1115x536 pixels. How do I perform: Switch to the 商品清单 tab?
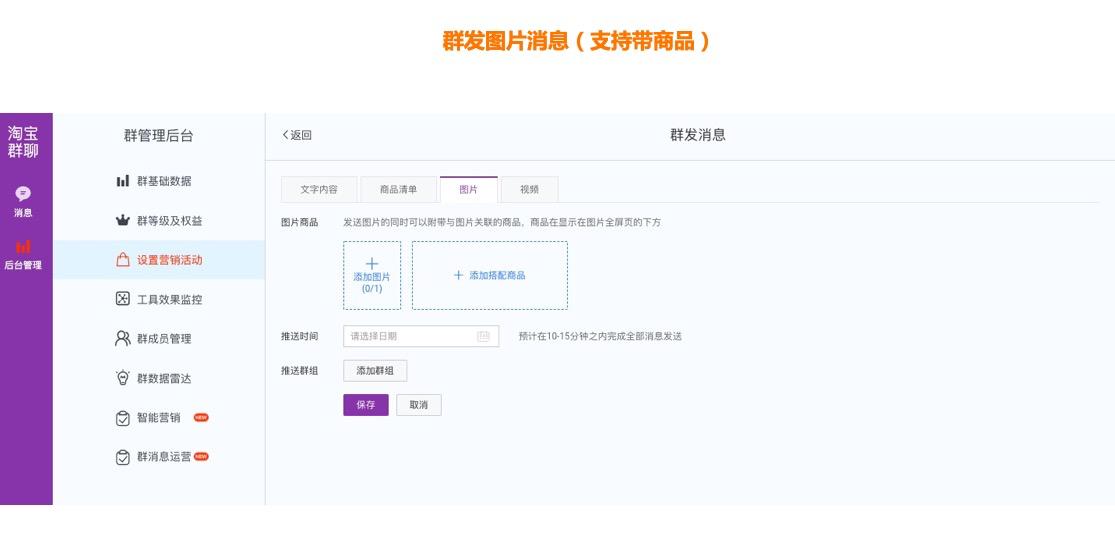click(x=398, y=190)
